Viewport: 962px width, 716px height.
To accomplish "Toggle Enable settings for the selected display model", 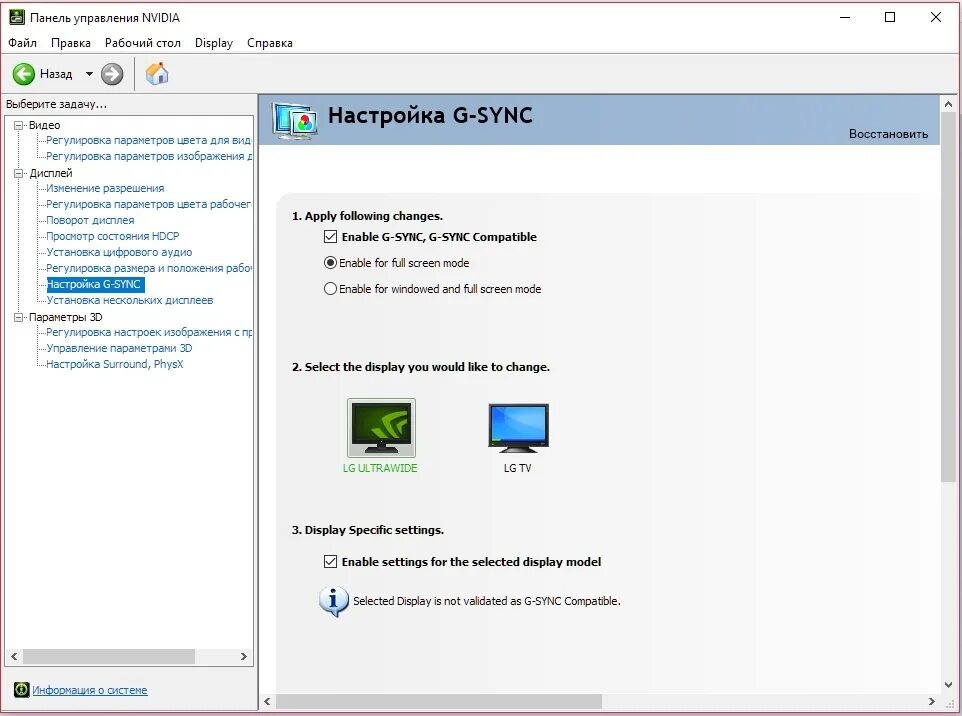I will [x=330, y=561].
